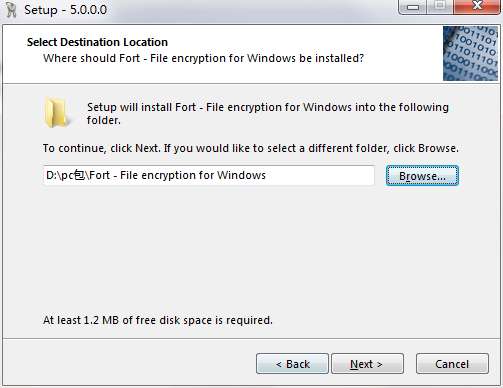503x388 pixels.
Task: Go to the previous step with Back
Action: (x=292, y=364)
